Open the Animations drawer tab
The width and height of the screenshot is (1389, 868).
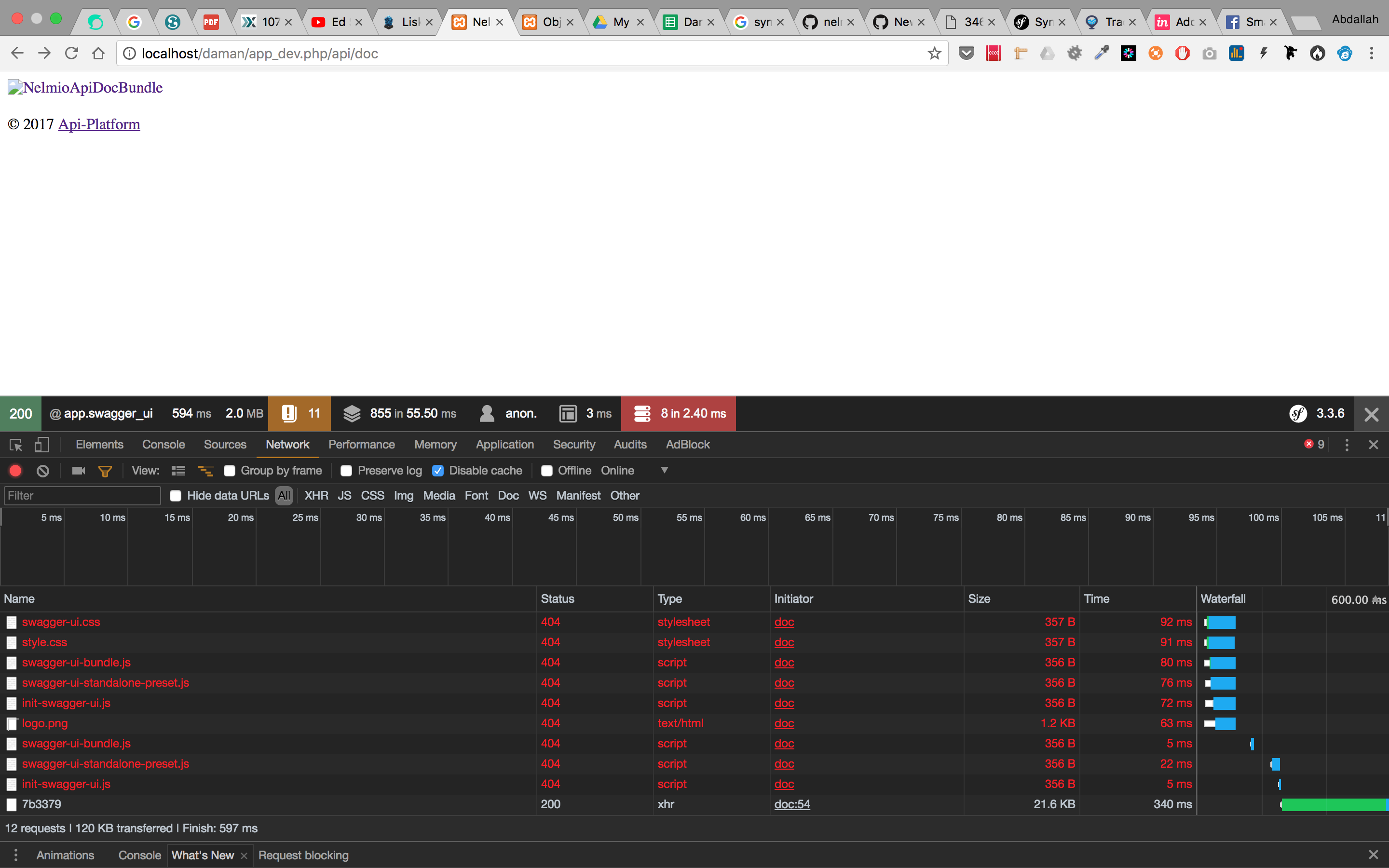pyautogui.click(x=65, y=855)
